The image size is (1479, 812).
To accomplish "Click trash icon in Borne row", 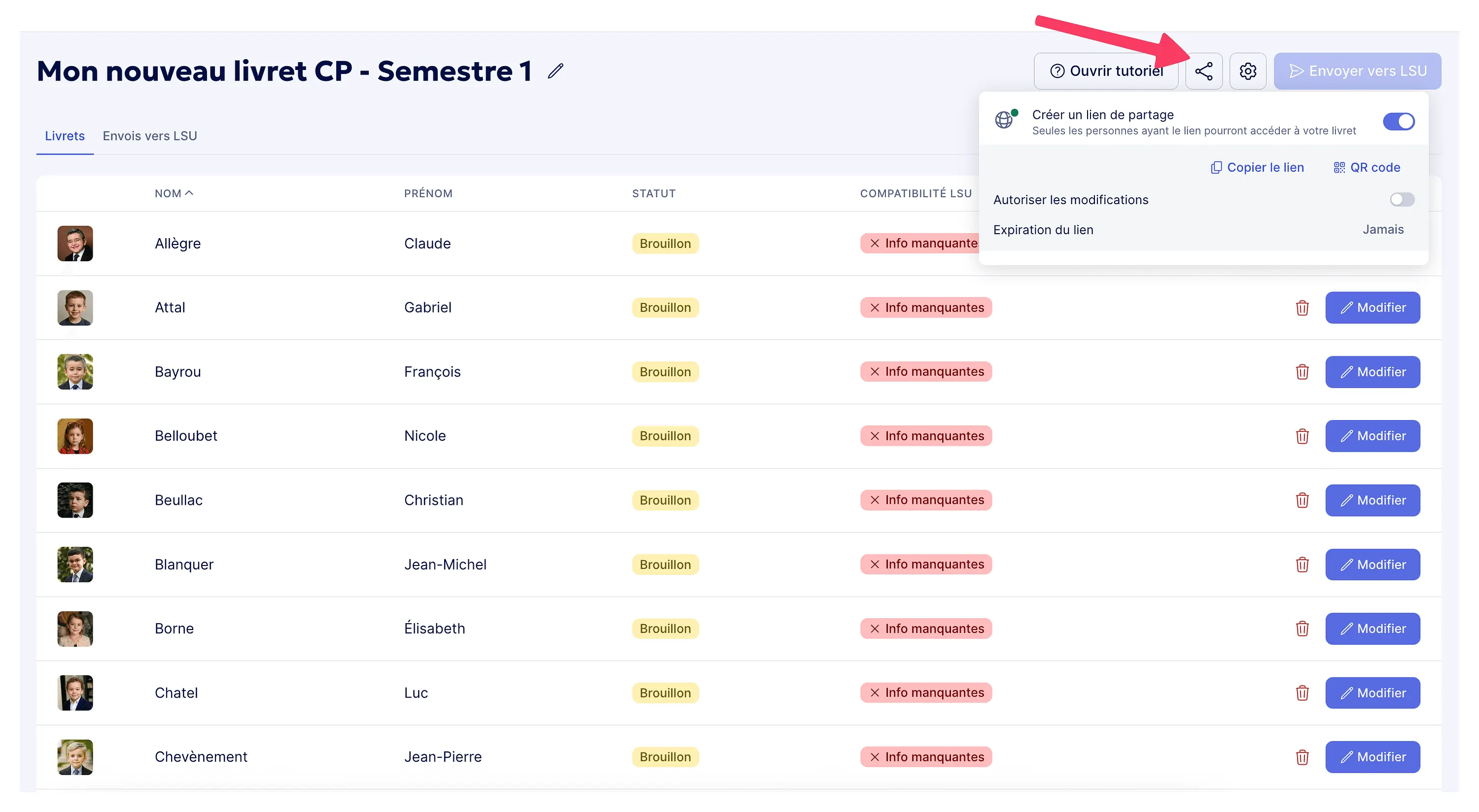I will [x=1302, y=629].
